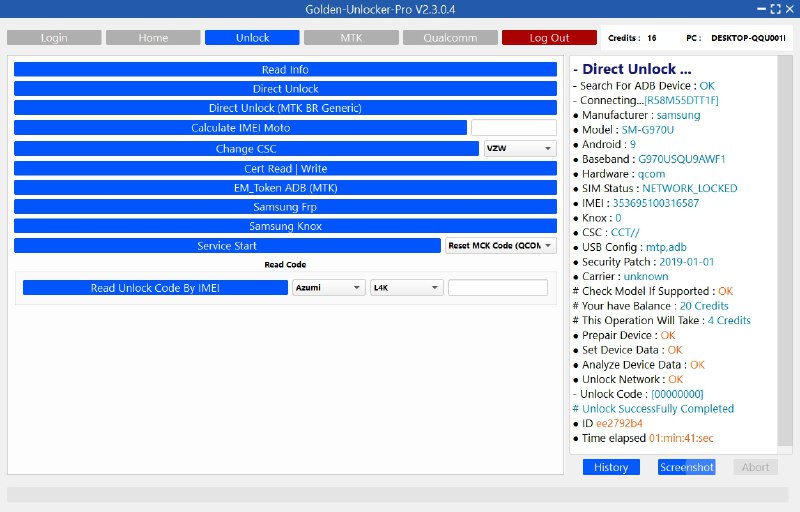
Task: Click Read Unlock Code By IMEI
Action: pyautogui.click(x=155, y=288)
